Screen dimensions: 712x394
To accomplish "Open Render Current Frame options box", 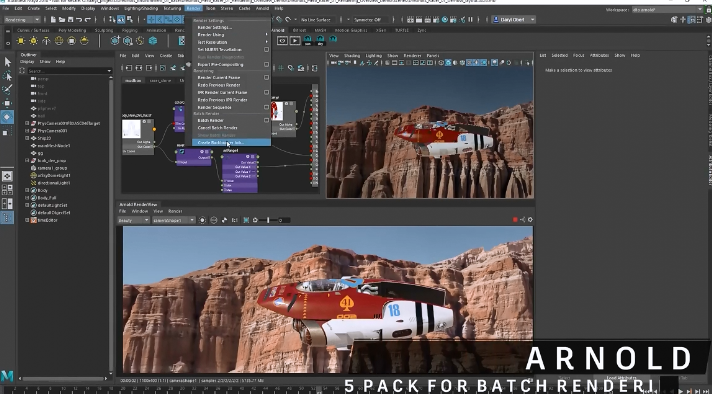I will [x=267, y=78].
